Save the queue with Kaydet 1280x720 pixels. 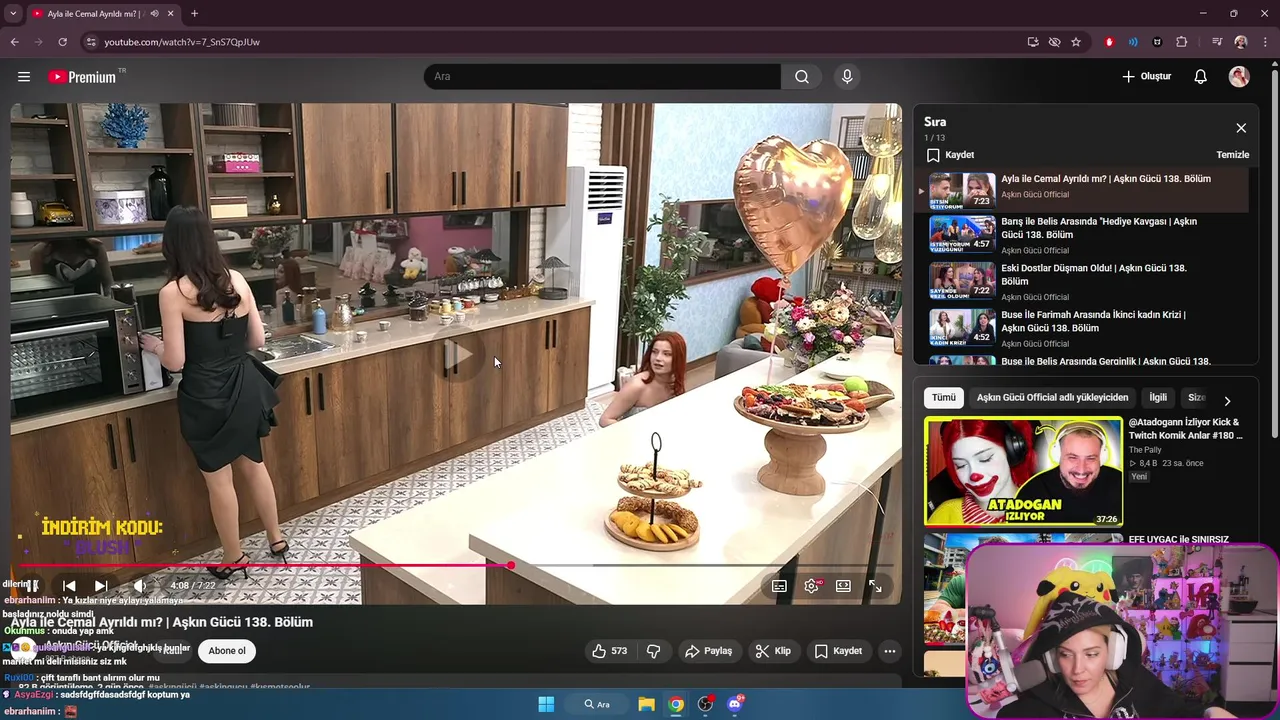point(950,155)
